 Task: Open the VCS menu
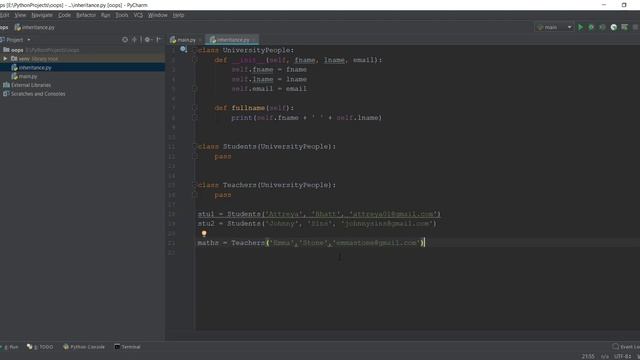coord(138,15)
